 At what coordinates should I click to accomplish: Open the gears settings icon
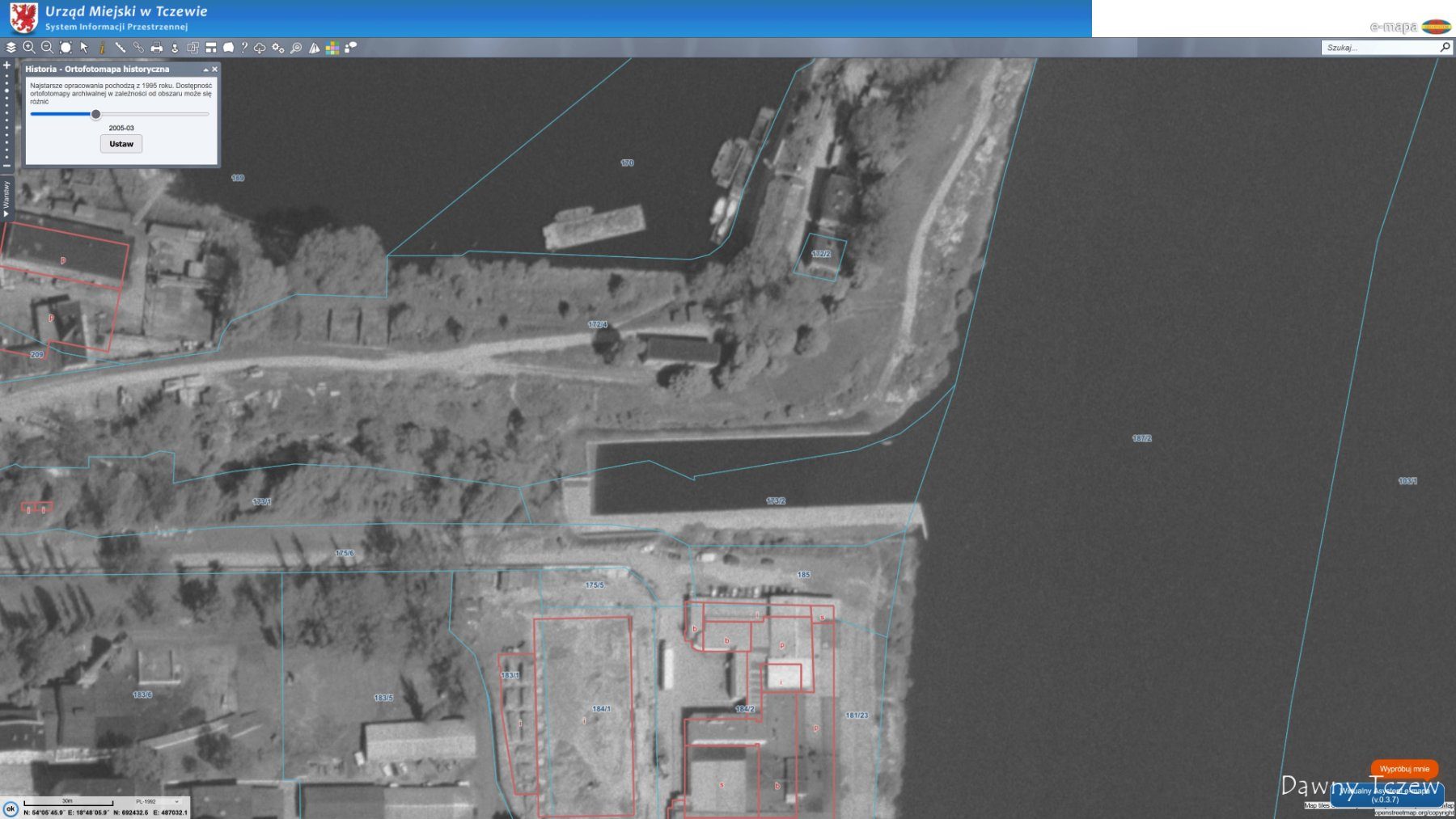[x=278, y=48]
